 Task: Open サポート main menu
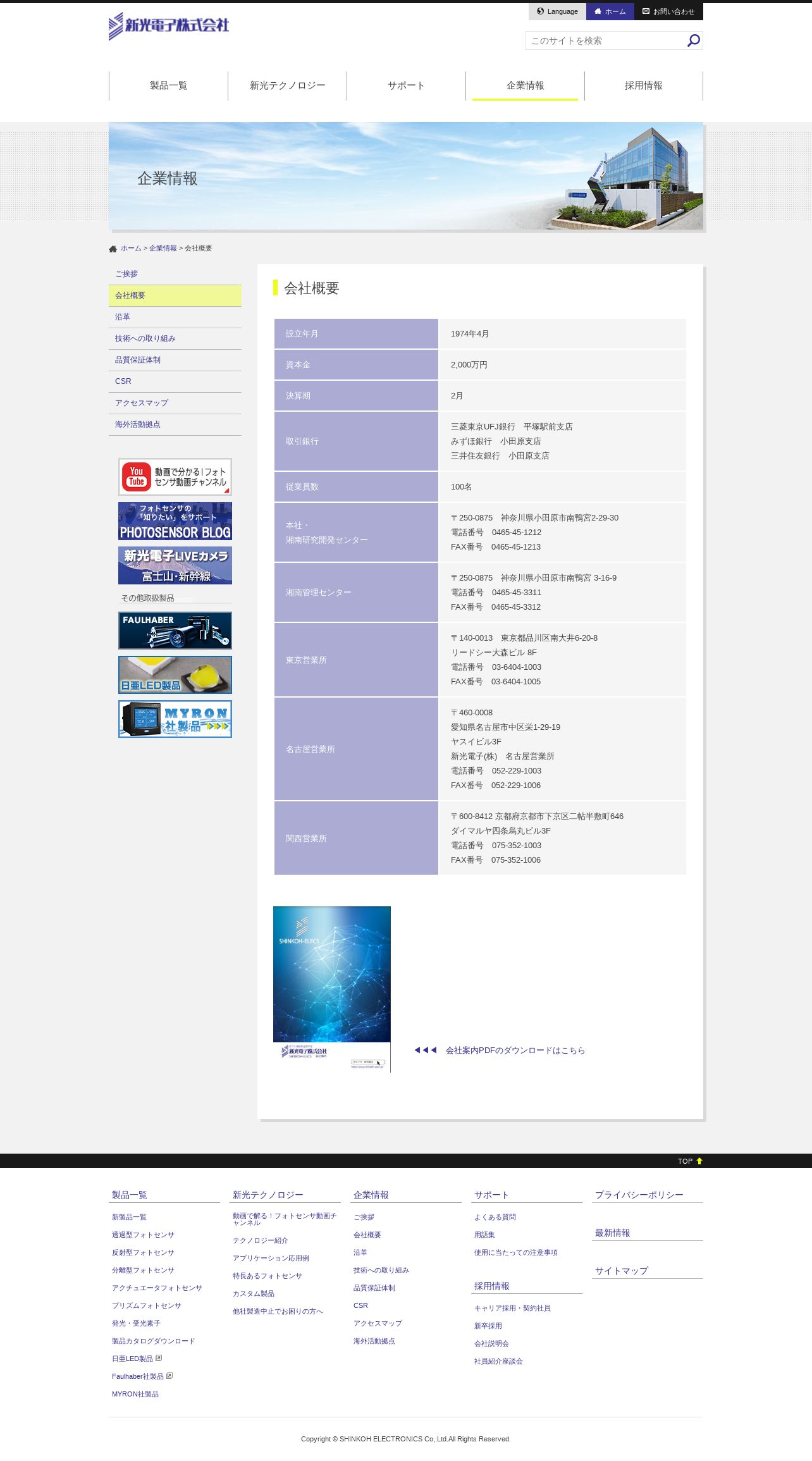pyautogui.click(x=406, y=85)
